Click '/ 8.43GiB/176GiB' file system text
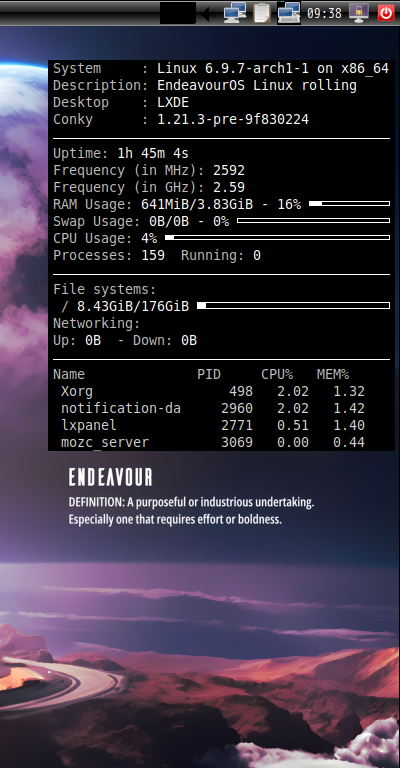The image size is (400, 768). [x=125, y=306]
